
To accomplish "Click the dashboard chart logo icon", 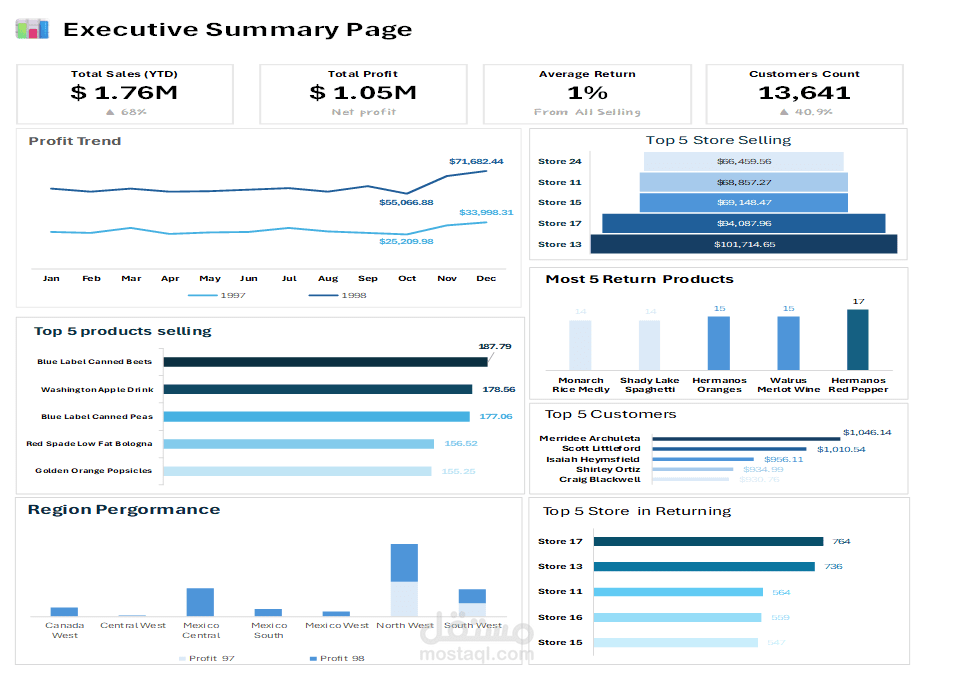I will tap(32, 29).
